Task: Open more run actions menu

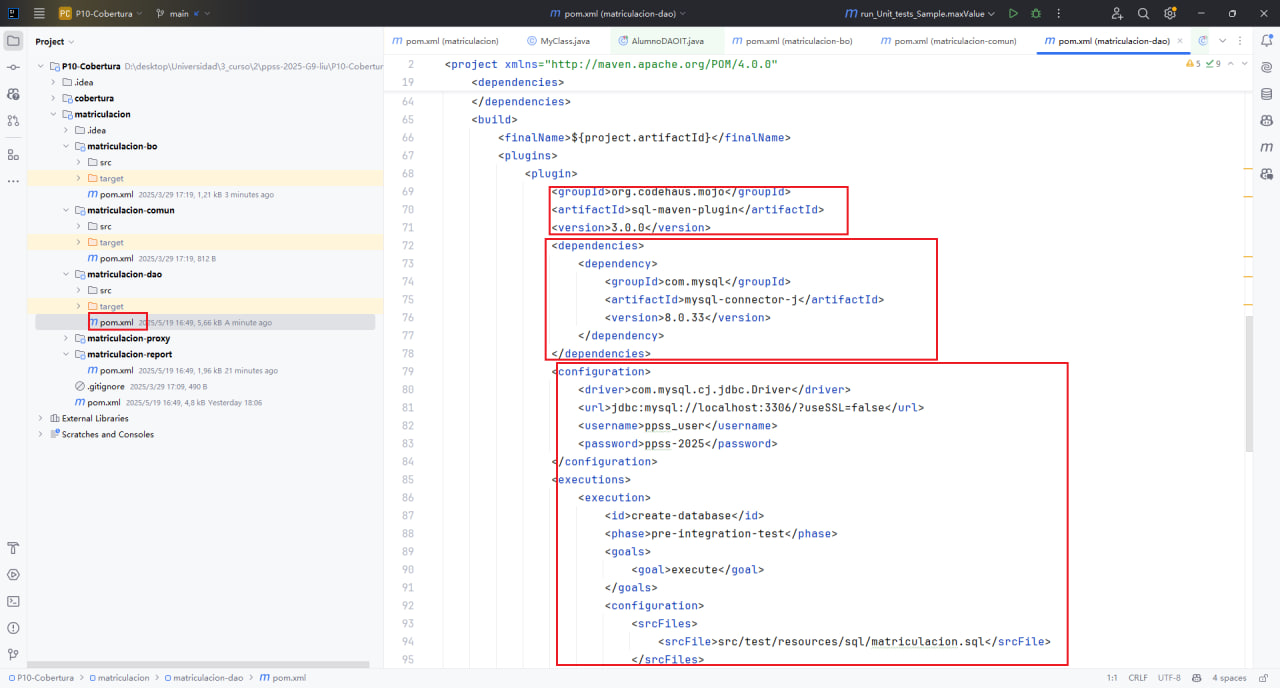Action: [1058, 14]
